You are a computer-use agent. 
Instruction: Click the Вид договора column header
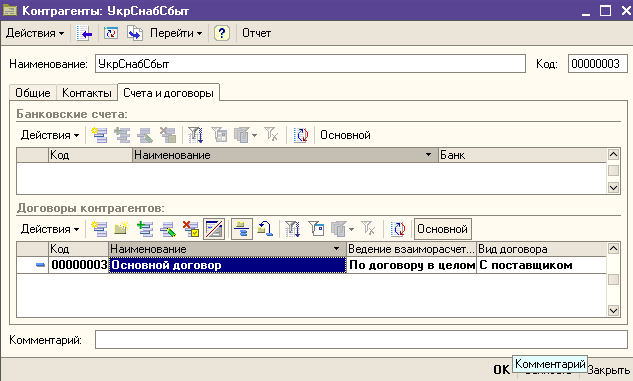541,249
